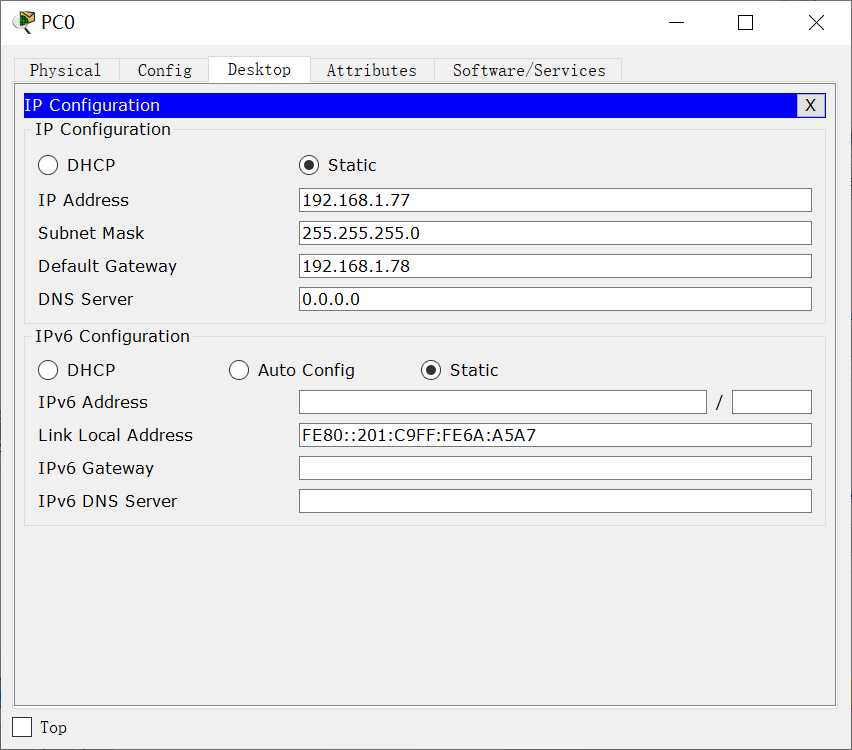Image resolution: width=852 pixels, height=750 pixels.
Task: Click the Subnet Mask label
Action: [x=91, y=233]
